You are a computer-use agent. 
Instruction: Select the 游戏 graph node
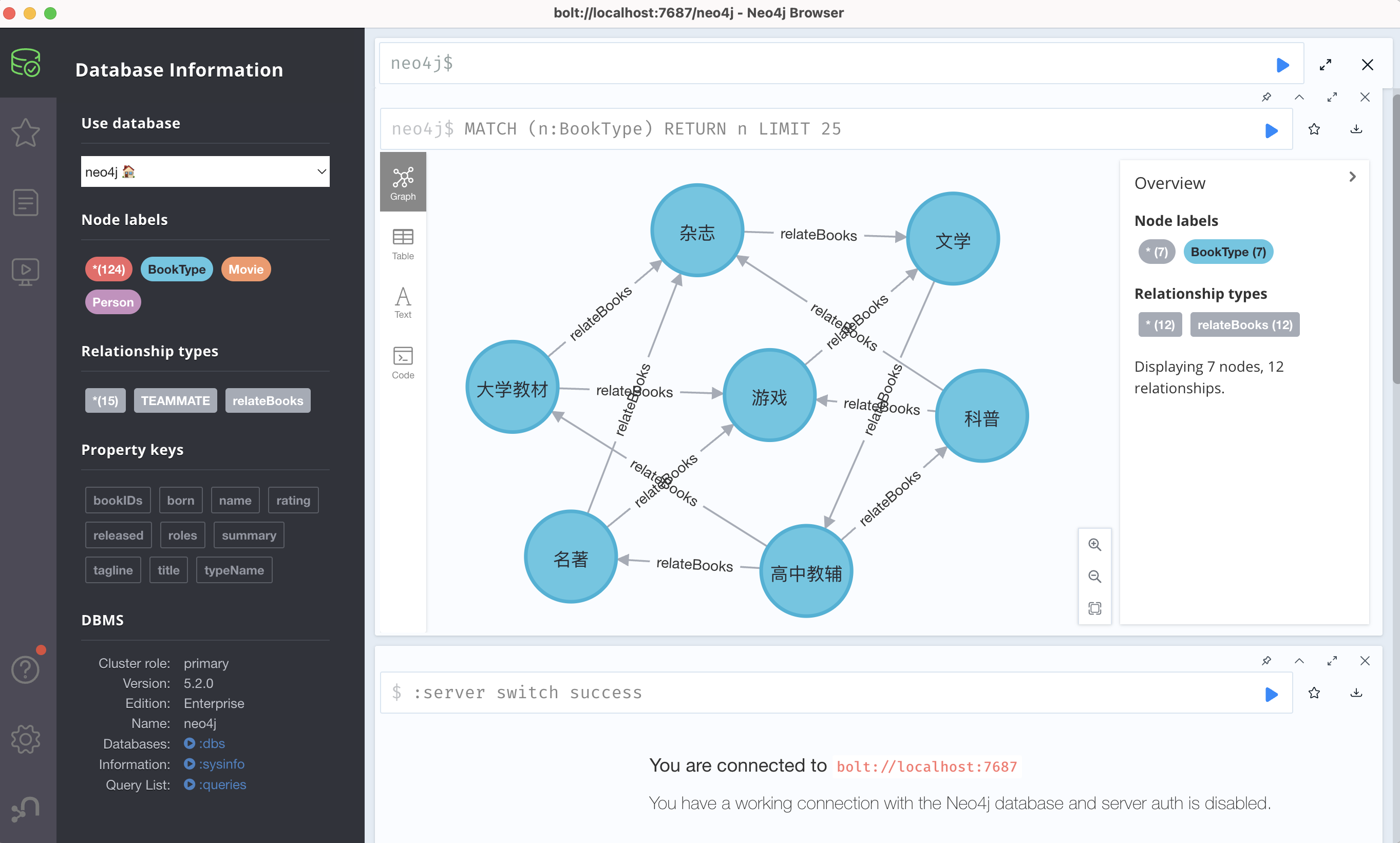pyautogui.click(x=769, y=395)
